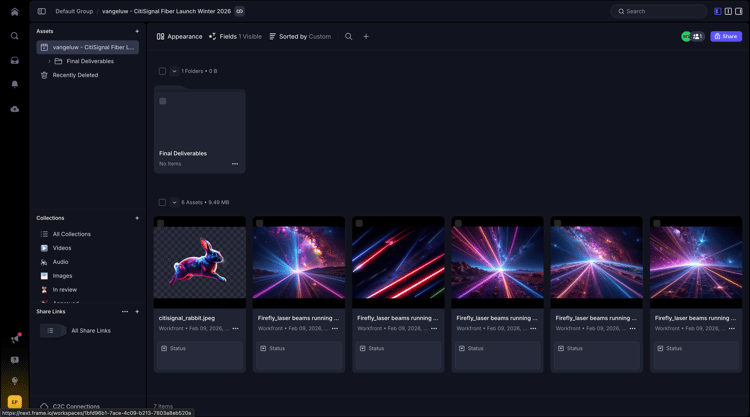Open the Status field on citisignal_rabbit.jpeg card
Screen dimensions: 750x417
pyautogui.click(x=199, y=354)
